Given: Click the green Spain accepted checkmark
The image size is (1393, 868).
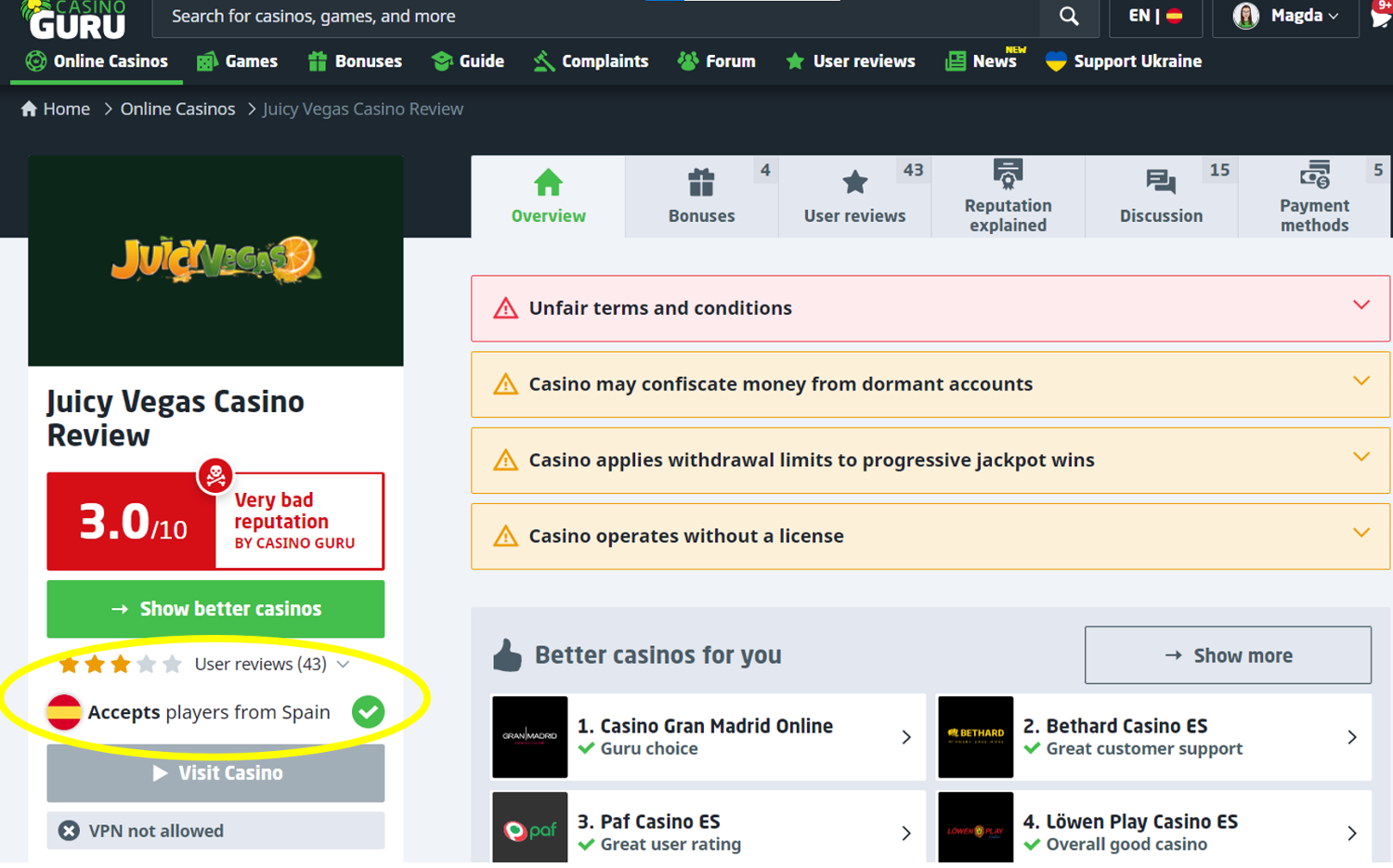Looking at the screenshot, I should [368, 712].
